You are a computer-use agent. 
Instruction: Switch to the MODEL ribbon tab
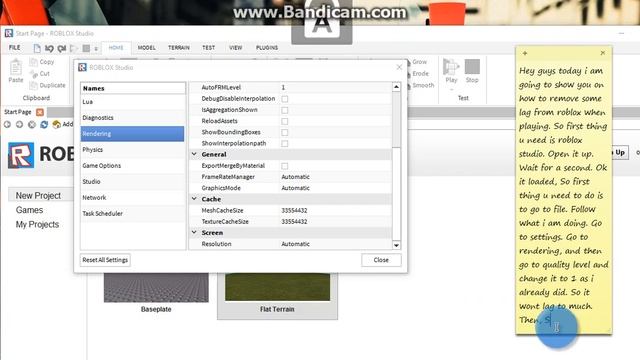147,48
